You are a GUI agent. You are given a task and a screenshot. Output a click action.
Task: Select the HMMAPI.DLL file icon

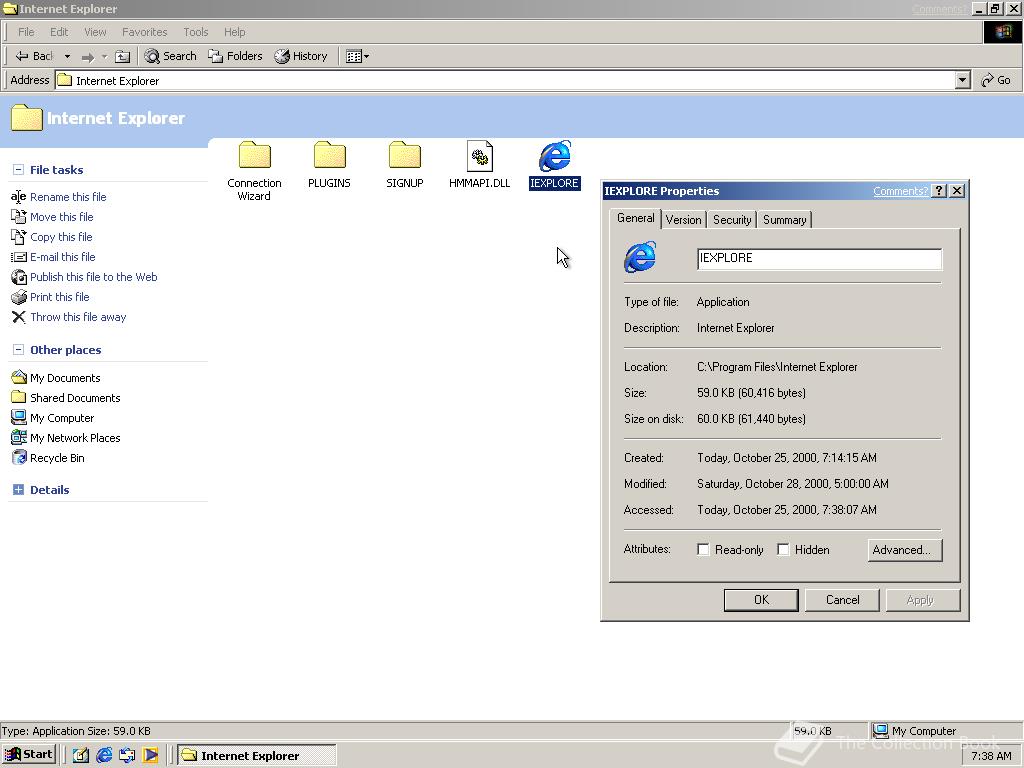point(479,156)
